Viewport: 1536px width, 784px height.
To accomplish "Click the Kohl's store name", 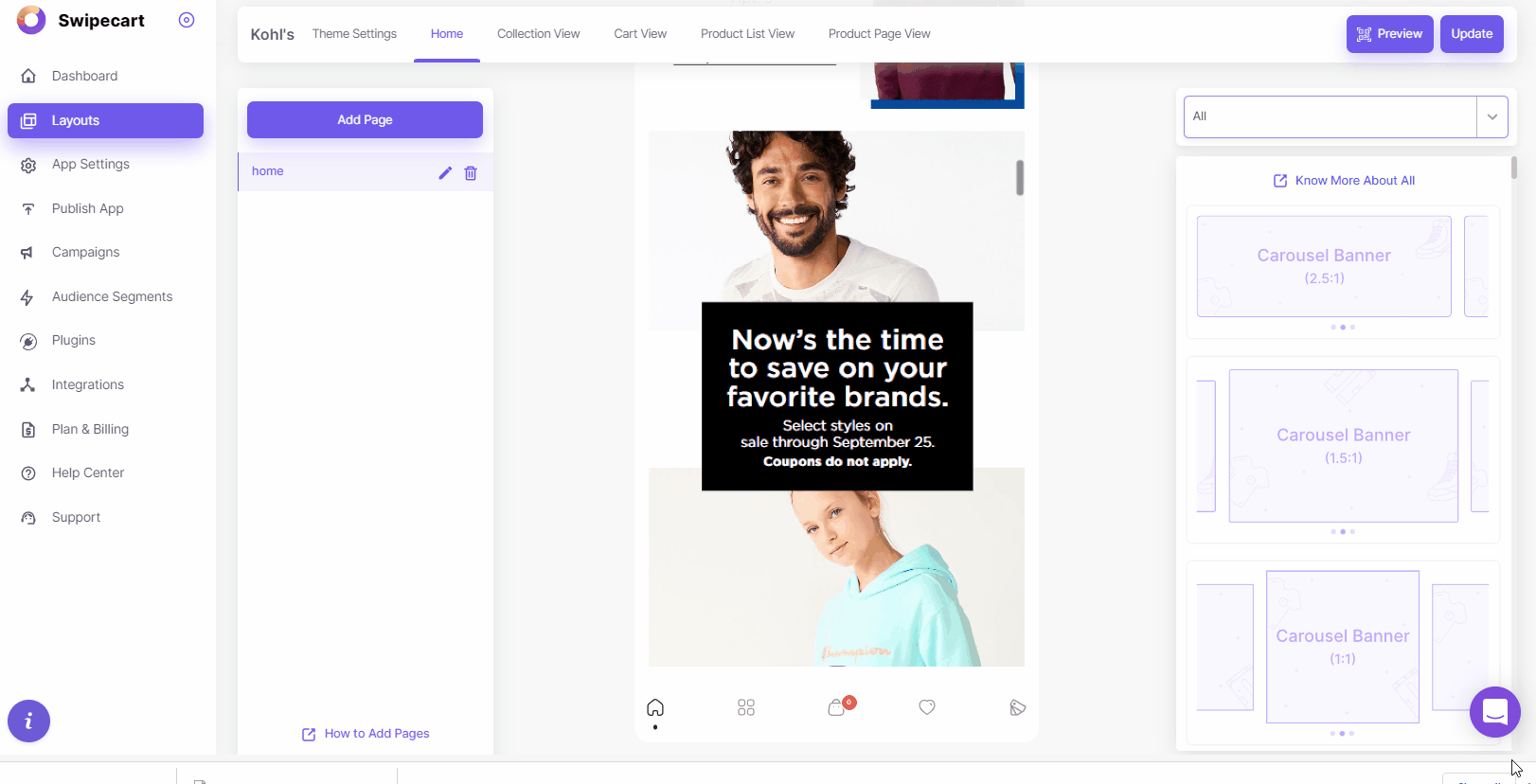I will [x=273, y=34].
